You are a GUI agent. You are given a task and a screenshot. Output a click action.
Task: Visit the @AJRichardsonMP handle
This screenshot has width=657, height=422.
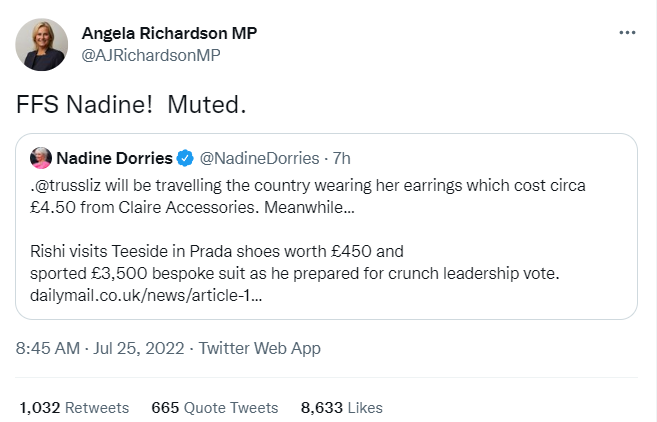click(150, 55)
